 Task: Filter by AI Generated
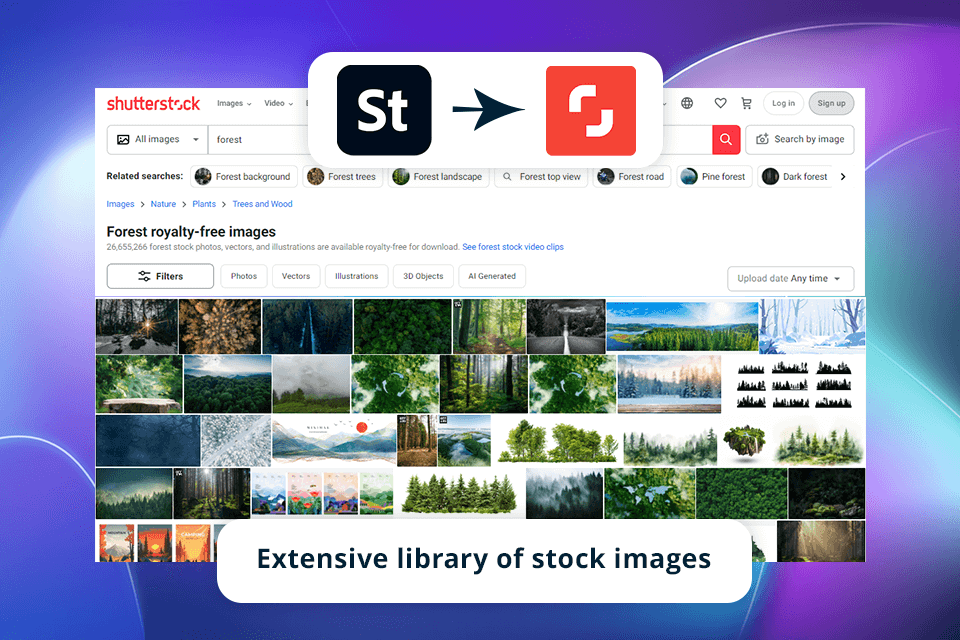[492, 276]
